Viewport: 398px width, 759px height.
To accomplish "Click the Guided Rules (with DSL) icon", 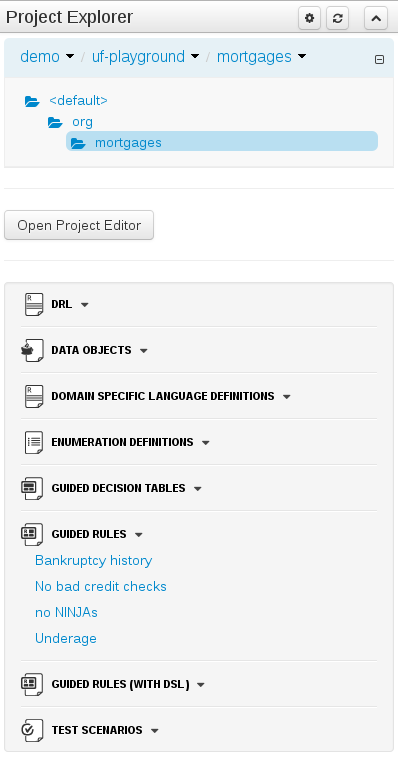I will point(32,684).
